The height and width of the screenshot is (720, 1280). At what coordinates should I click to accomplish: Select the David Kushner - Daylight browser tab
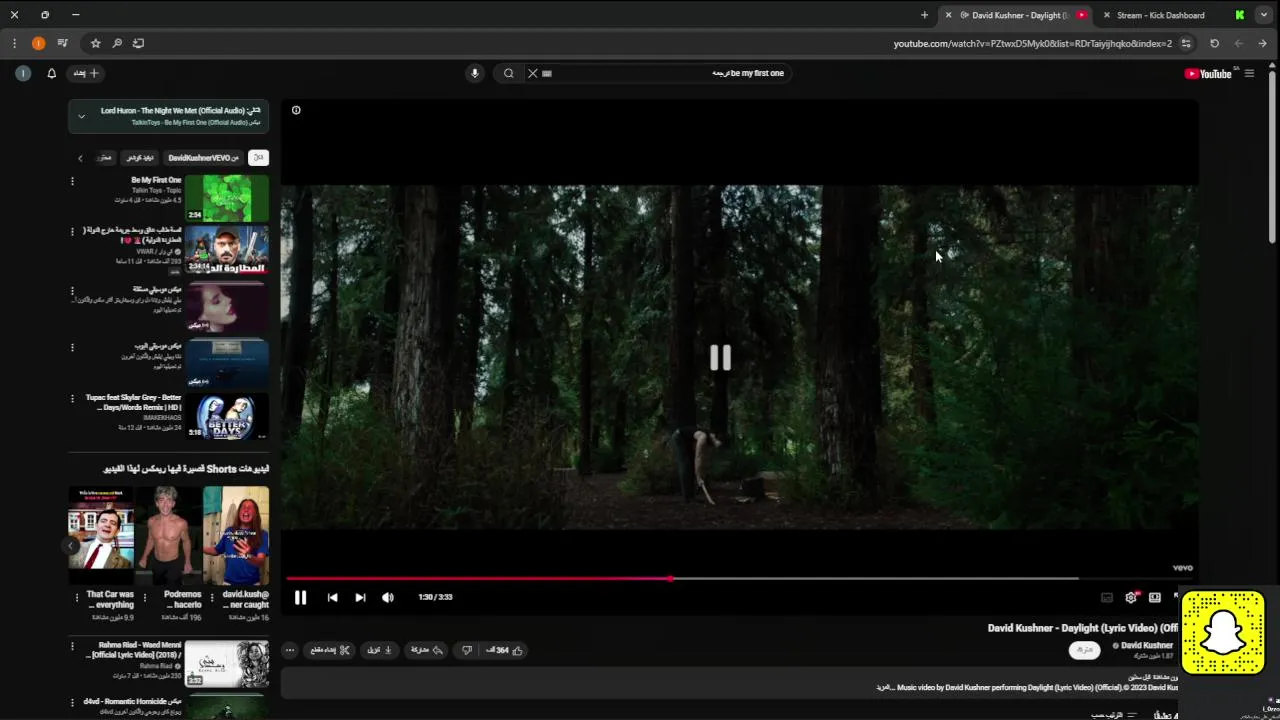pos(1018,15)
